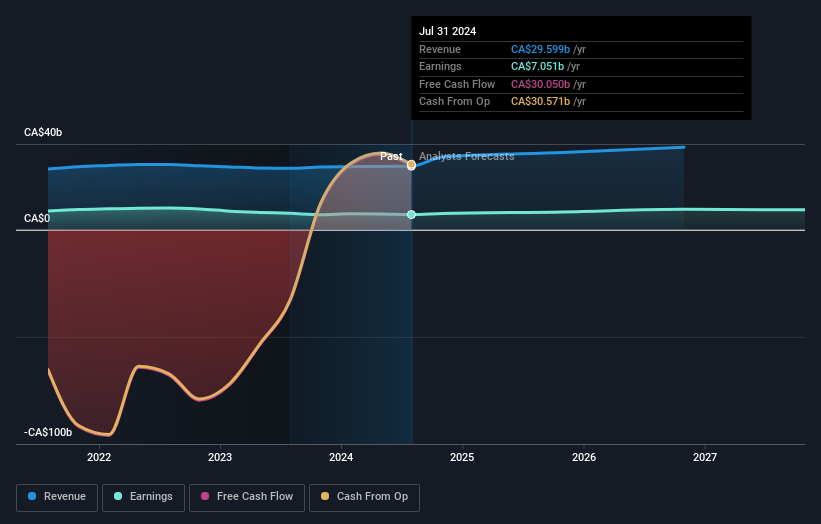This screenshot has width=821, height=524.
Task: Click the Past label on chart
Action: pyautogui.click(x=391, y=157)
